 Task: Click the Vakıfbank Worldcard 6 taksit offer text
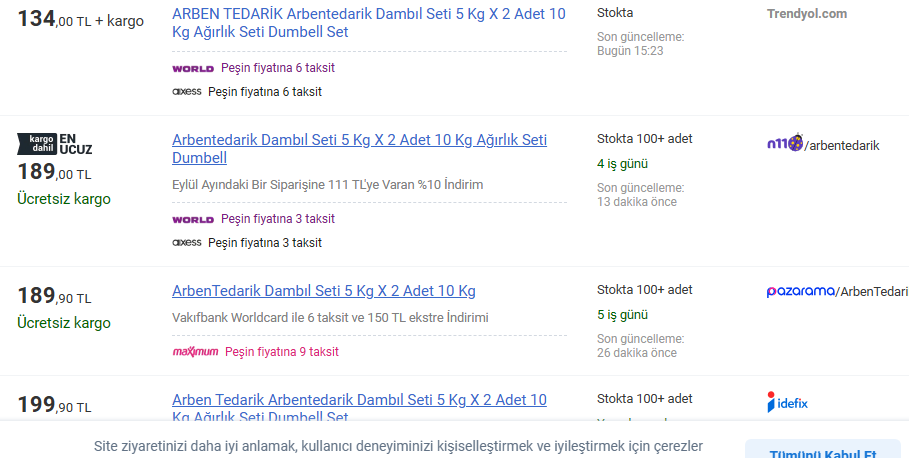(x=330, y=318)
